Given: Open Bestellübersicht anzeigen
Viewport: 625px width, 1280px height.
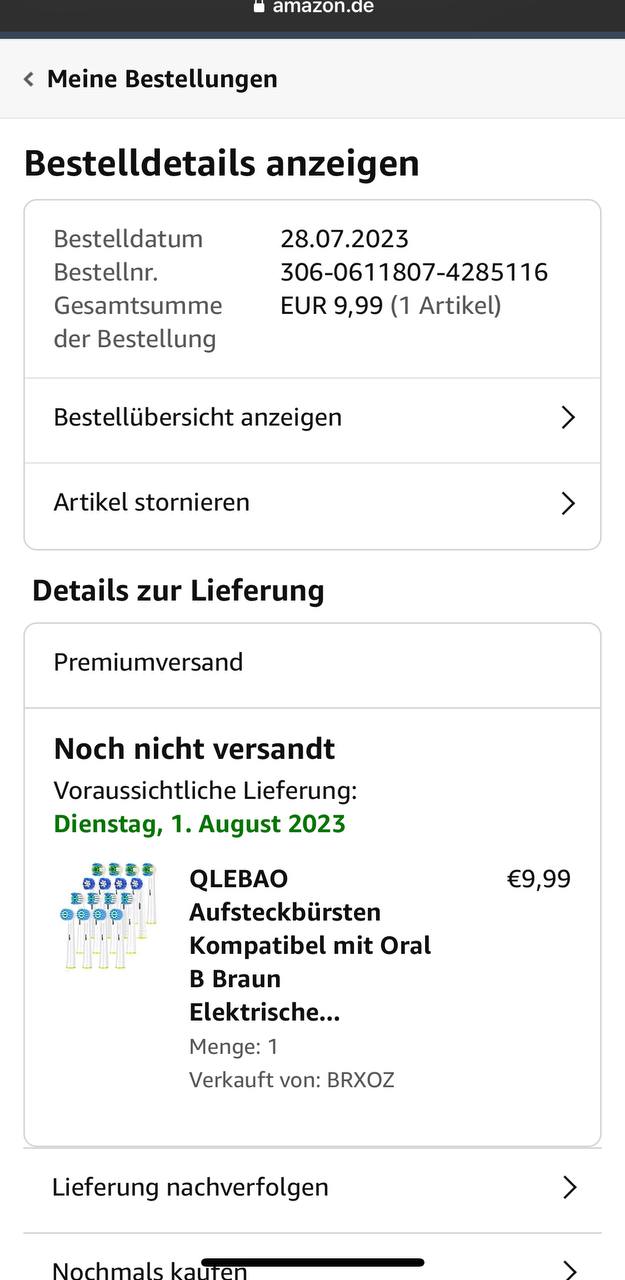Looking at the screenshot, I should [198, 417].
